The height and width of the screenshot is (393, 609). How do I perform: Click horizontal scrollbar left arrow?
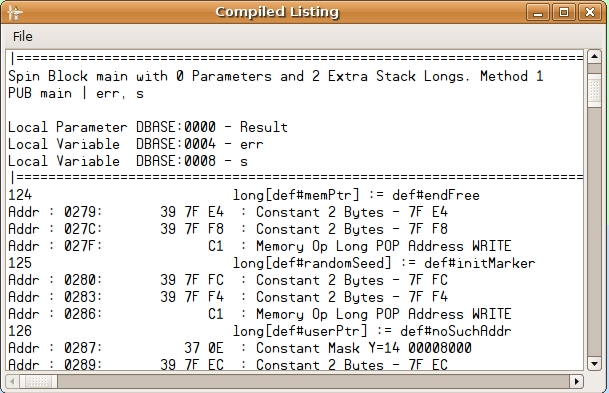tap(12, 381)
